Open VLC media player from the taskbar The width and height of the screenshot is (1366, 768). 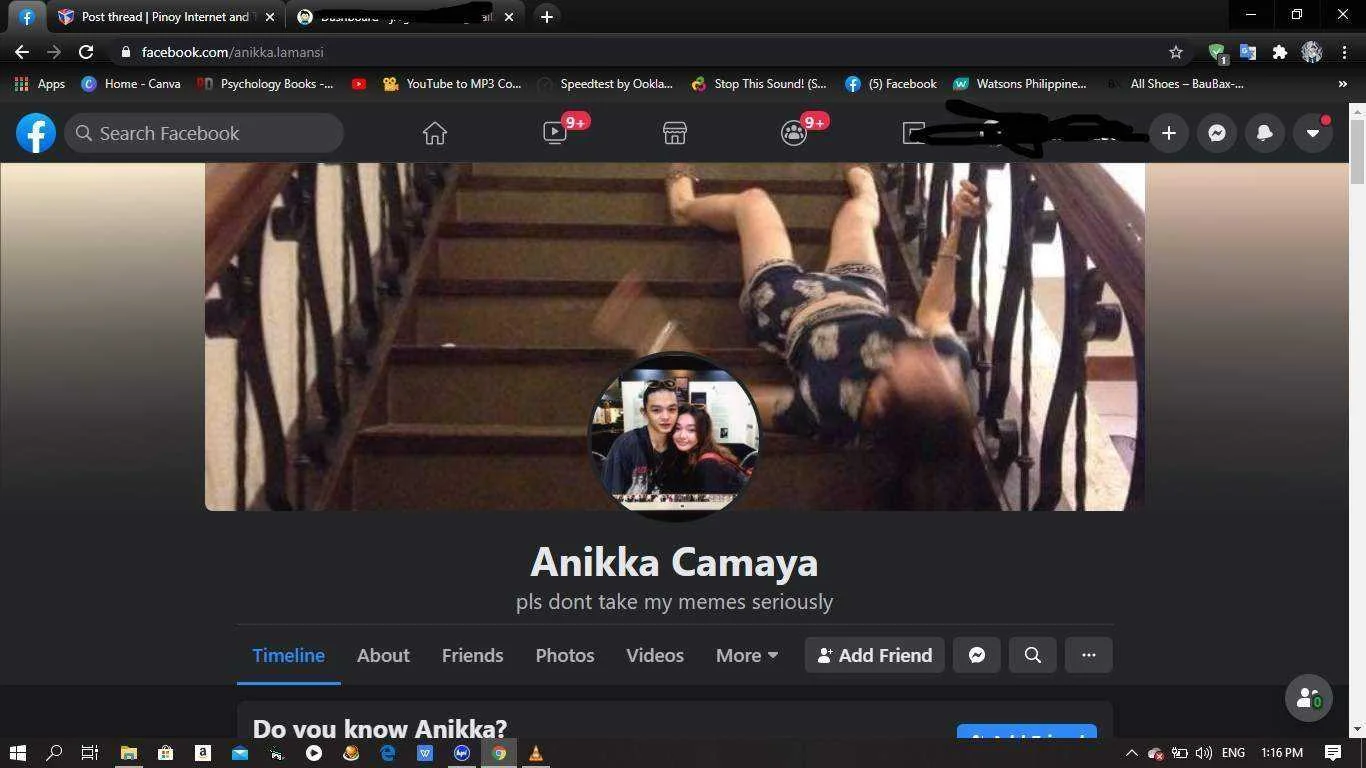click(x=536, y=753)
